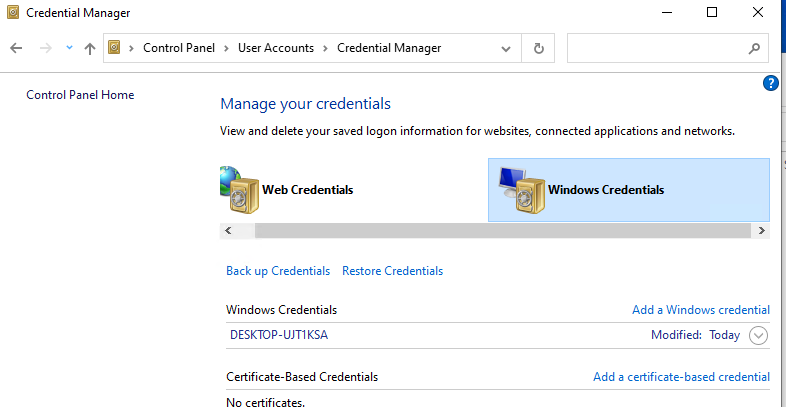The height and width of the screenshot is (407, 786).
Task: Select Control Panel in the breadcrumb
Action: click(179, 48)
